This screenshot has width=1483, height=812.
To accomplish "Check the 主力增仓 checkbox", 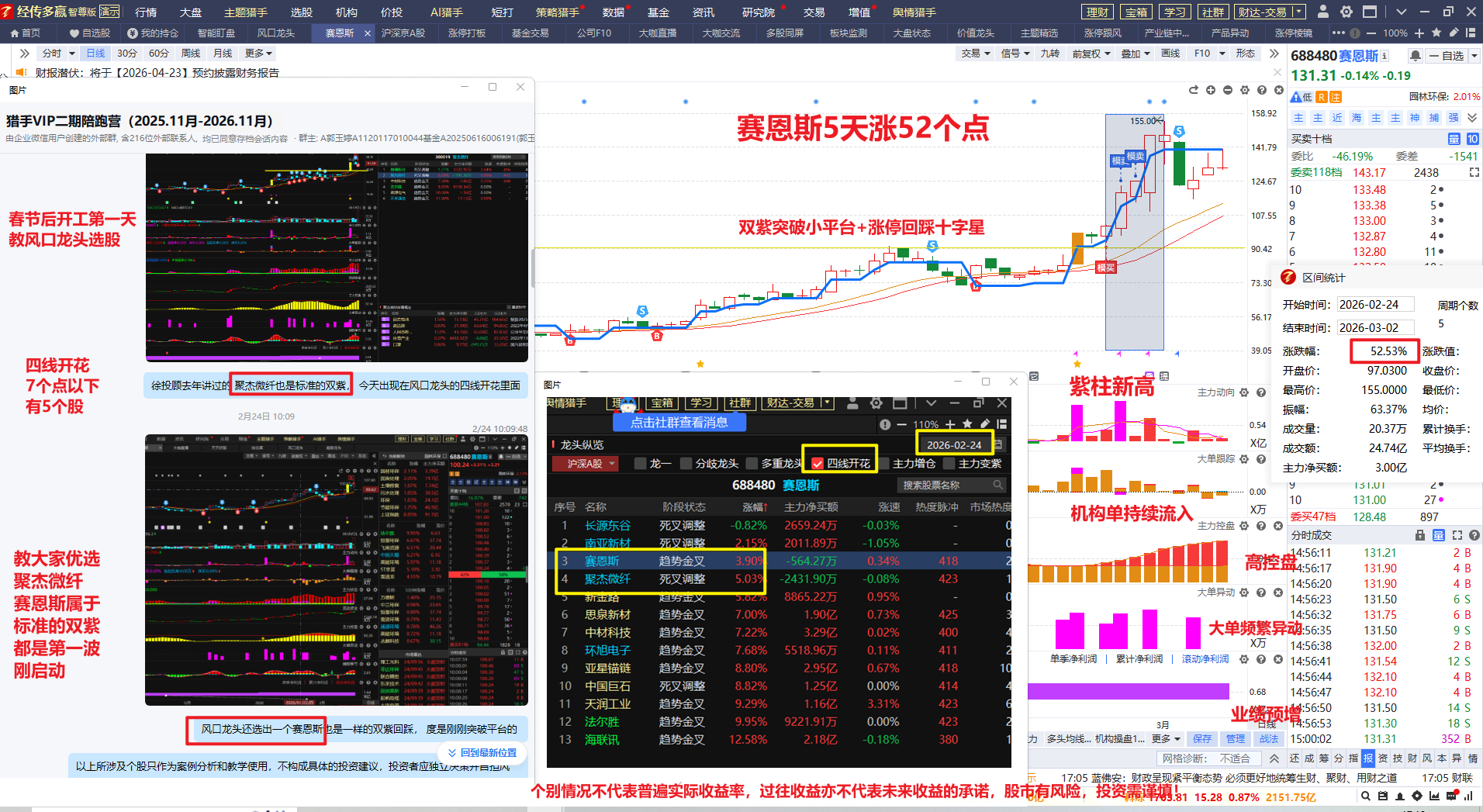I will point(883,464).
